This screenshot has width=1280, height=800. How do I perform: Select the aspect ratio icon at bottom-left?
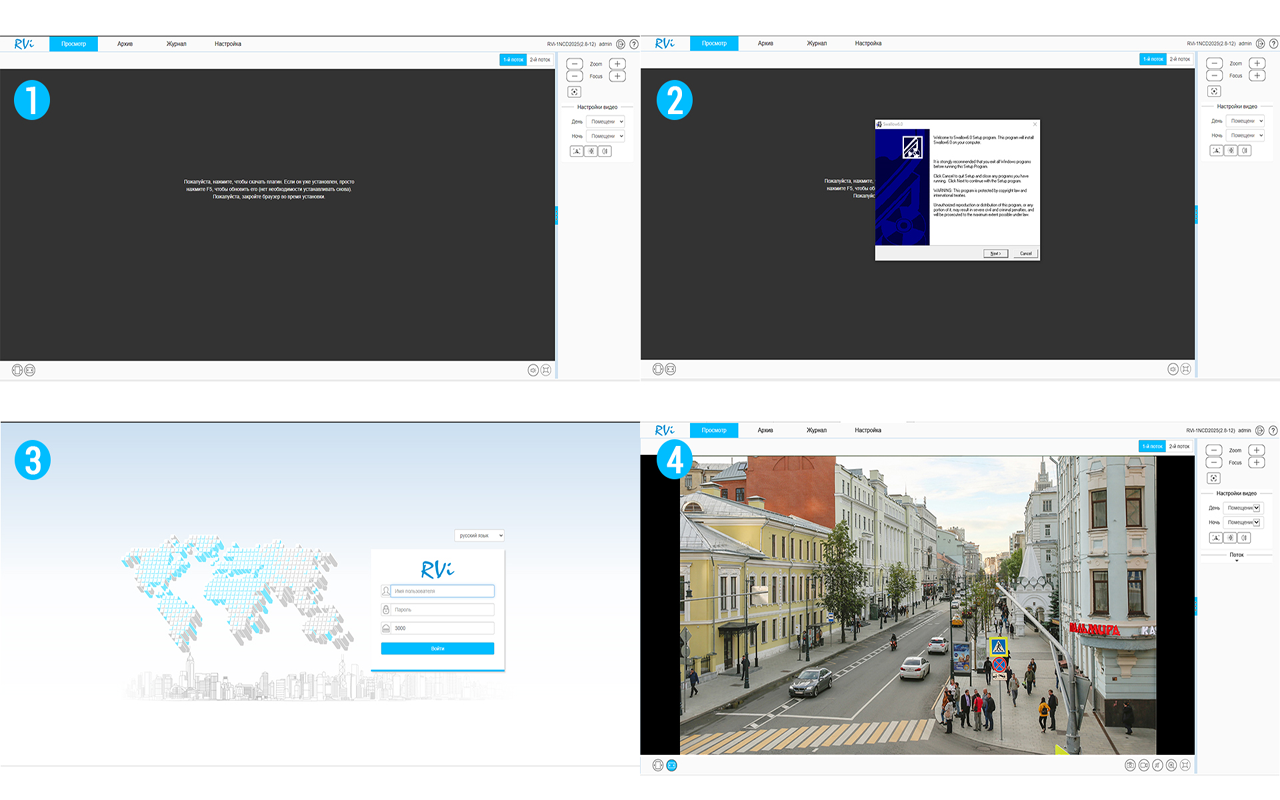658,764
